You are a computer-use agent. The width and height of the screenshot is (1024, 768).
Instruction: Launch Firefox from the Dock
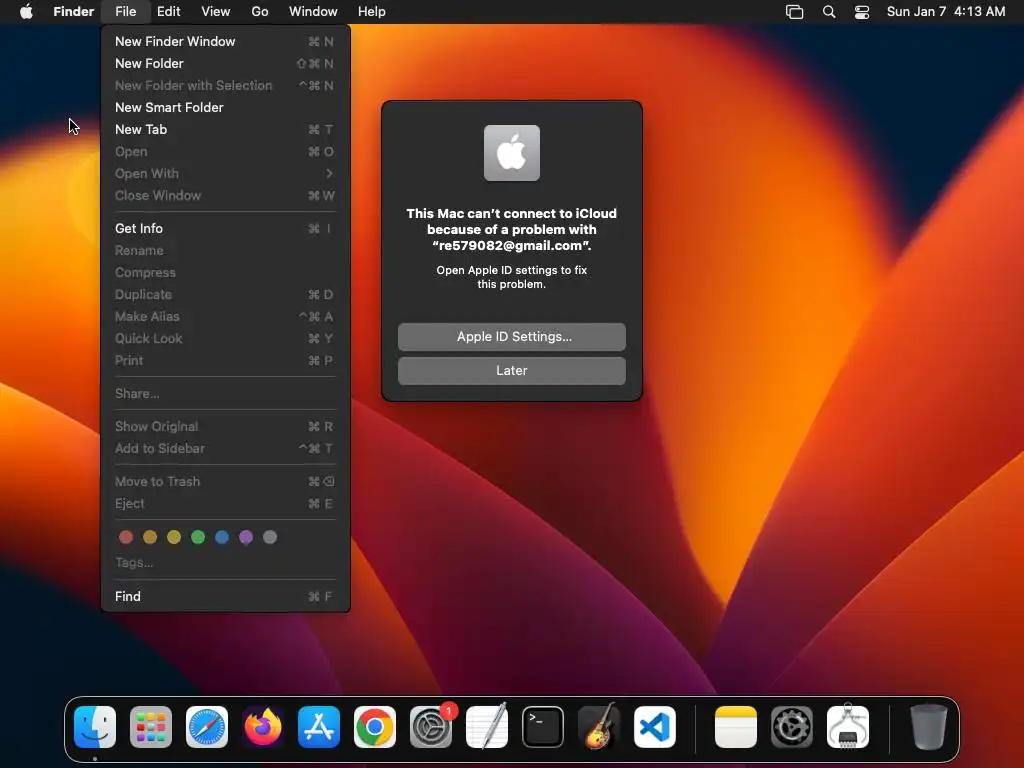pyautogui.click(x=263, y=726)
